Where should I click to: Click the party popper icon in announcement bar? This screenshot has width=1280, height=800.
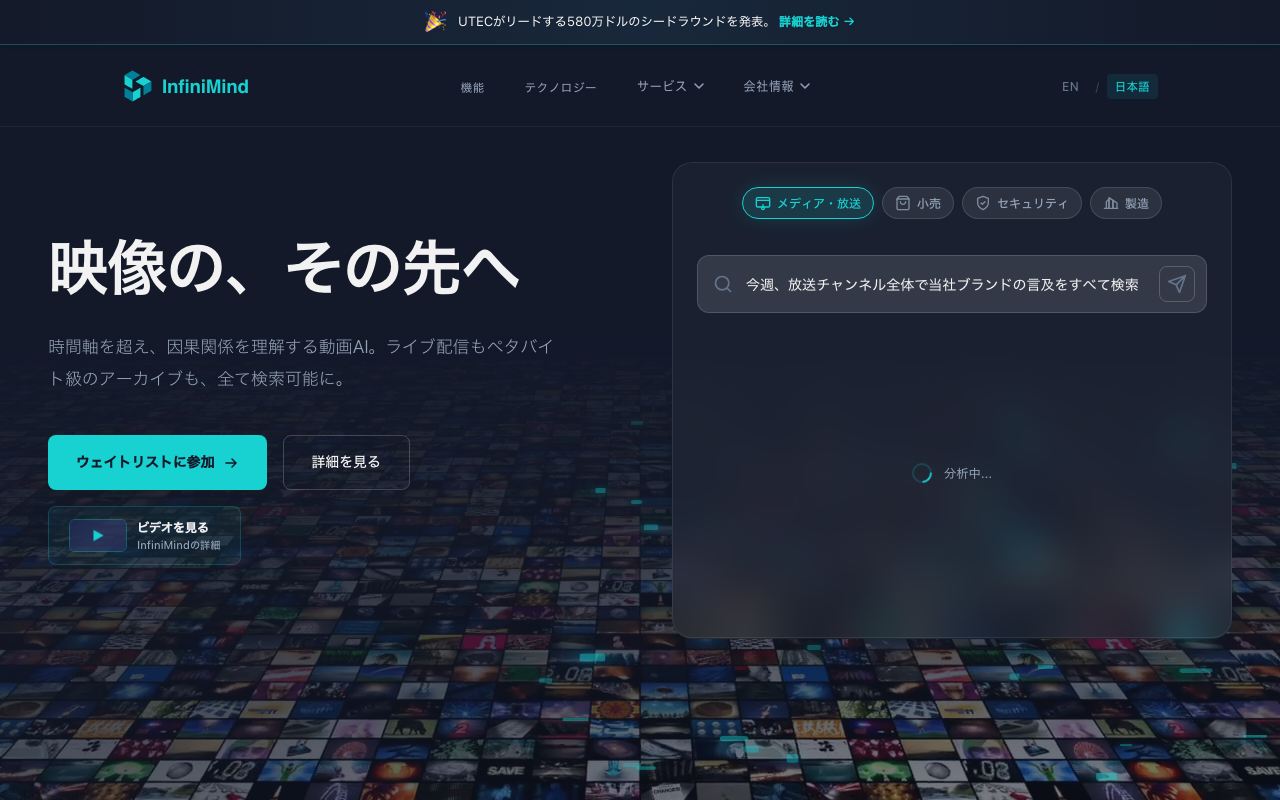coord(435,21)
